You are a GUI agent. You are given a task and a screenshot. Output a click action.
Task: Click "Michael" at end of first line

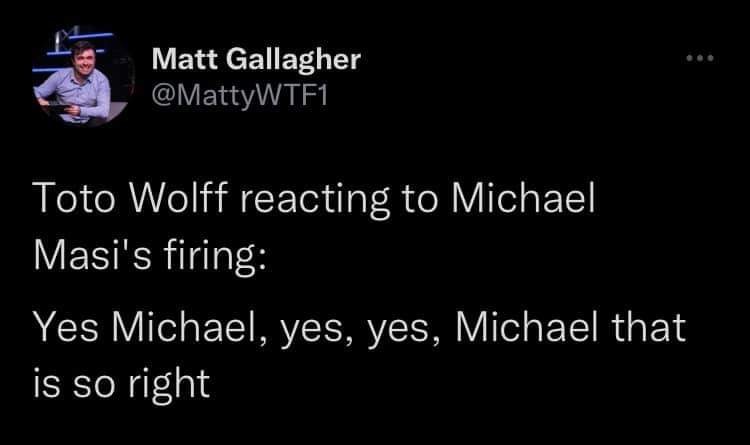[x=523, y=197]
